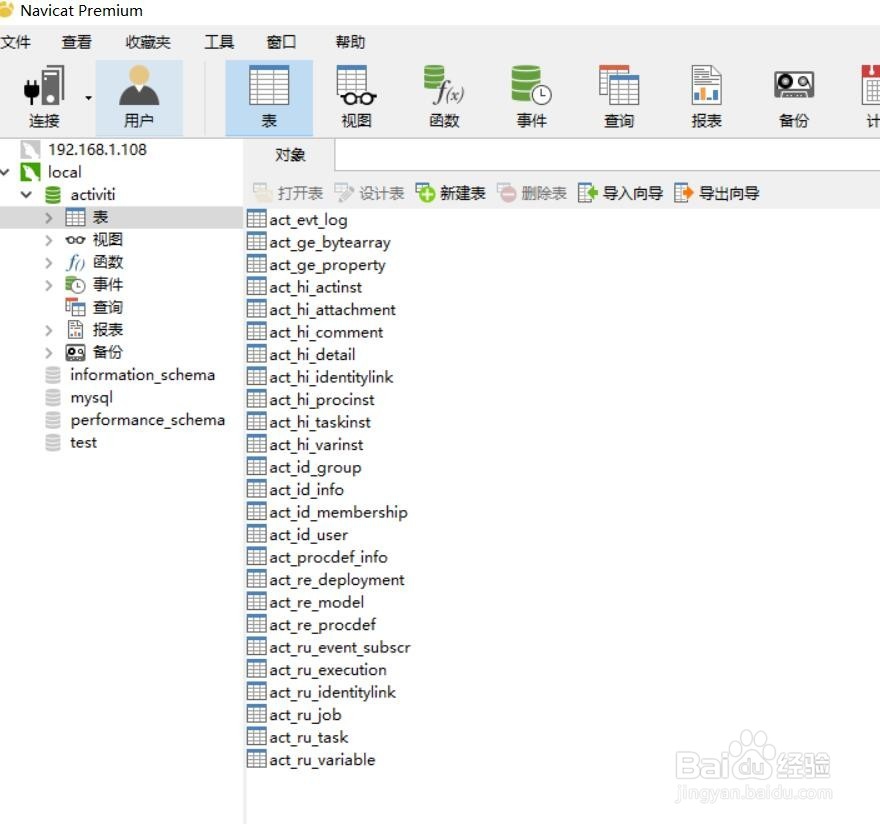Click the 导出向导 button
The image size is (880, 824).
(717, 194)
